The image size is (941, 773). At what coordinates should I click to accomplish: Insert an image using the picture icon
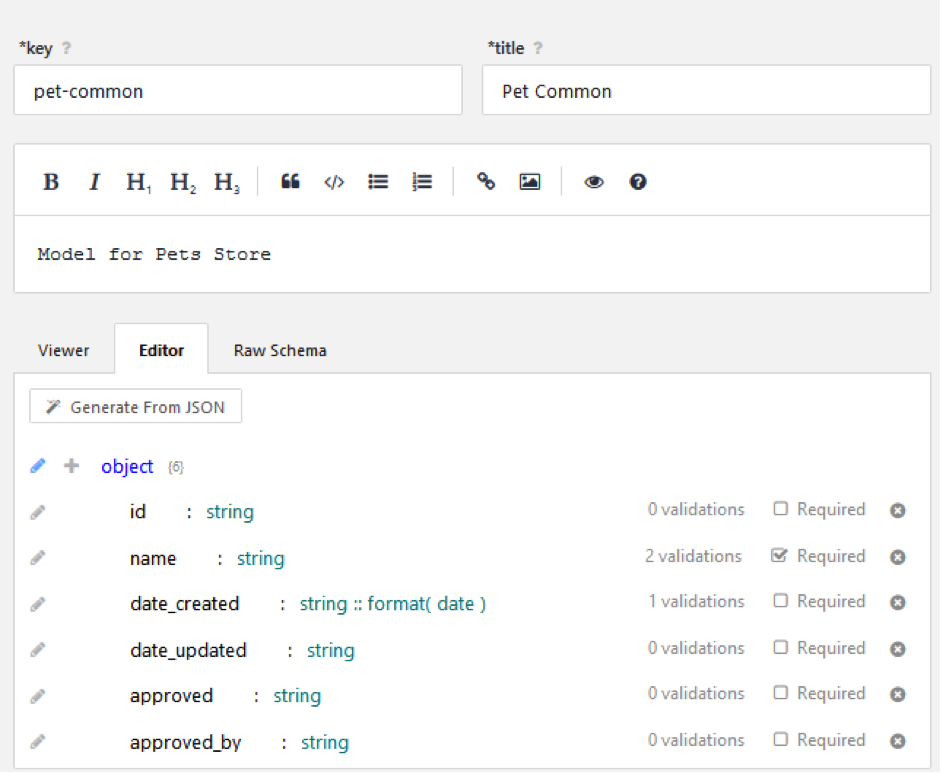530,182
